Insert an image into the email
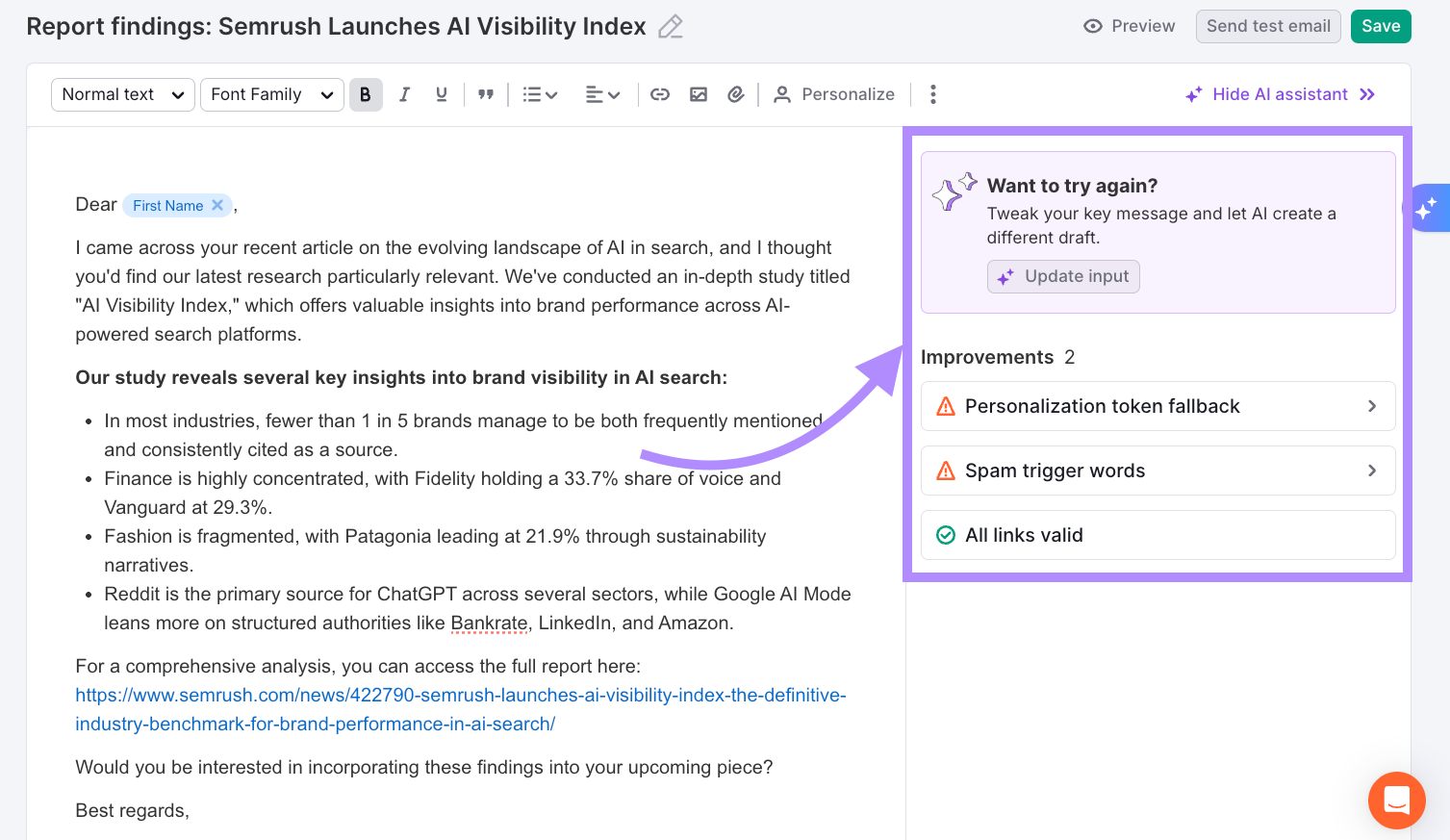Image resolution: width=1450 pixels, height=840 pixels. point(699,93)
